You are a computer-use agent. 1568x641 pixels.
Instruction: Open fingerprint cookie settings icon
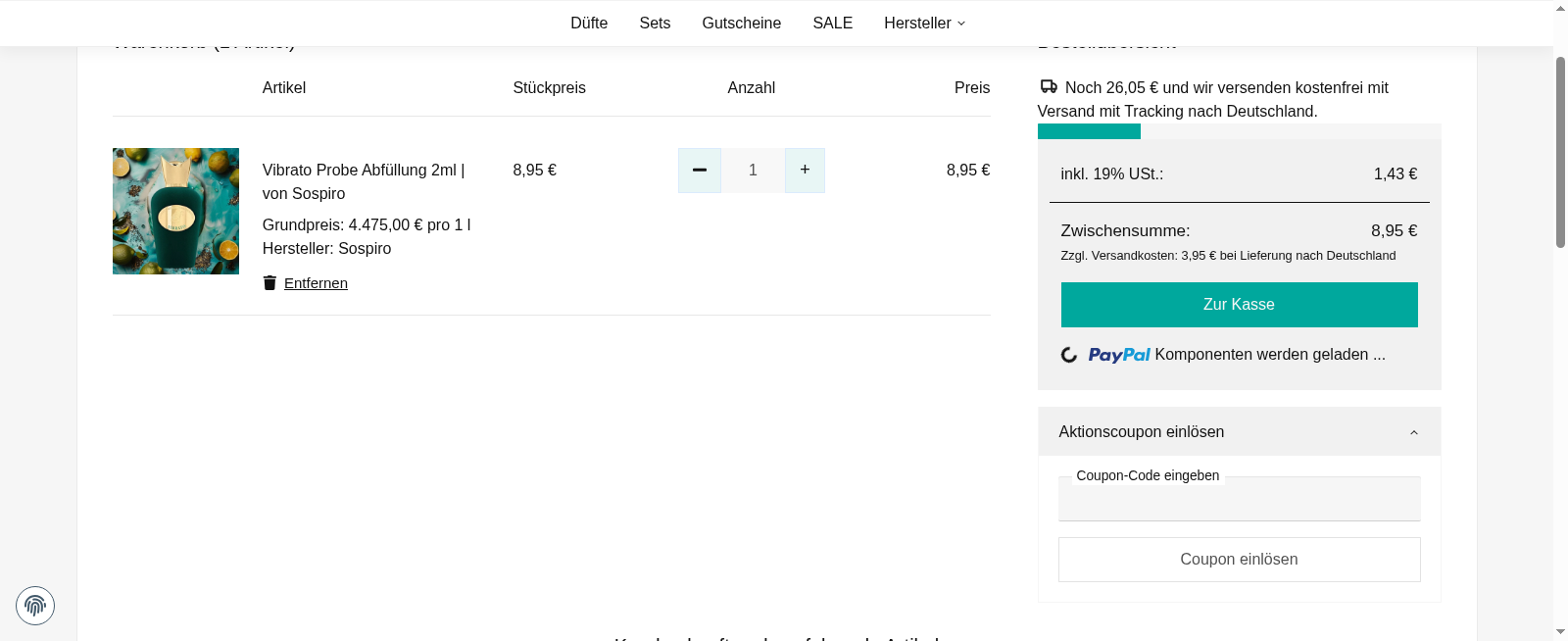(35, 606)
